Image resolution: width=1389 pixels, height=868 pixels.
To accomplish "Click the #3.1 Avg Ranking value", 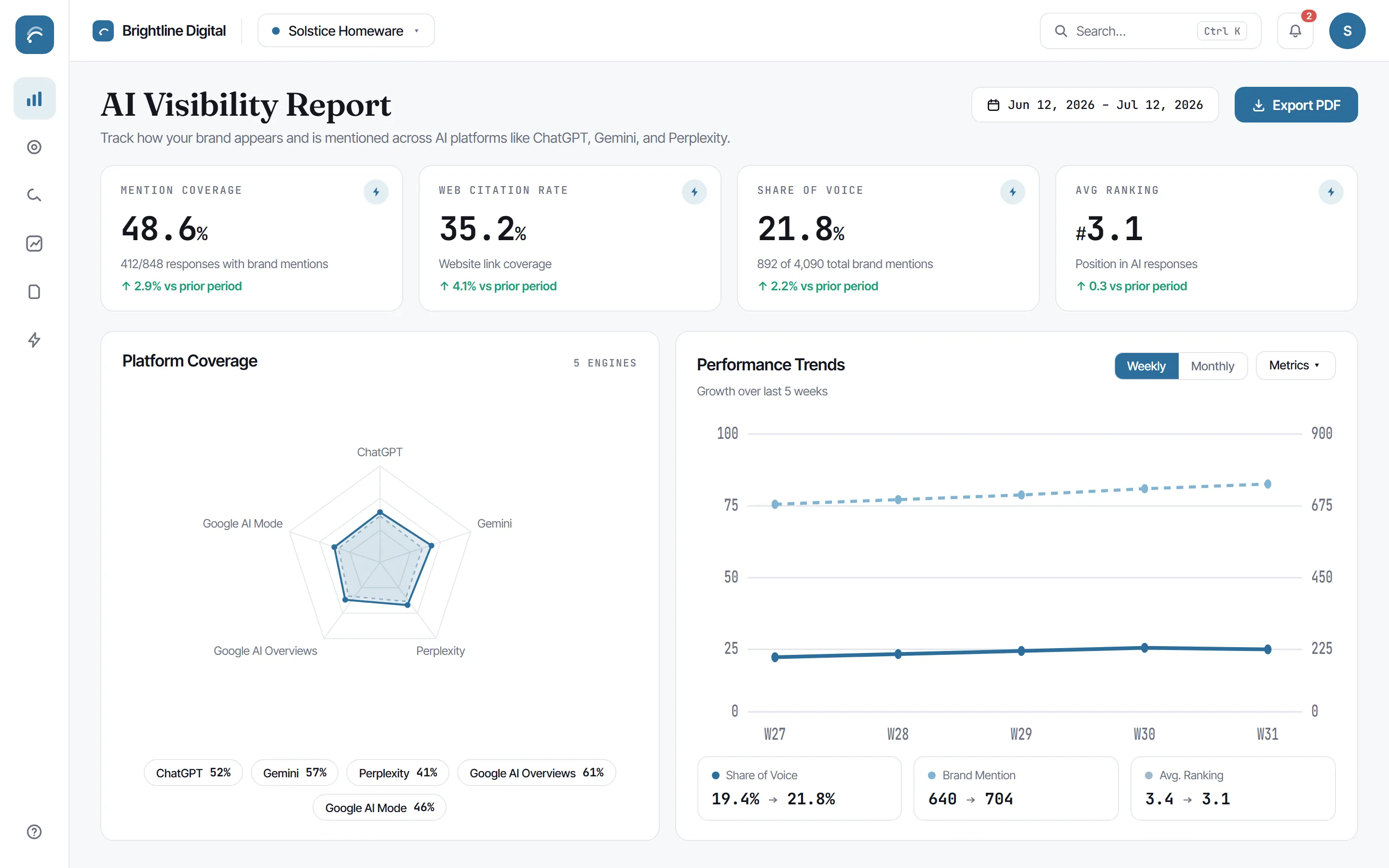I will pyautogui.click(x=1109, y=229).
